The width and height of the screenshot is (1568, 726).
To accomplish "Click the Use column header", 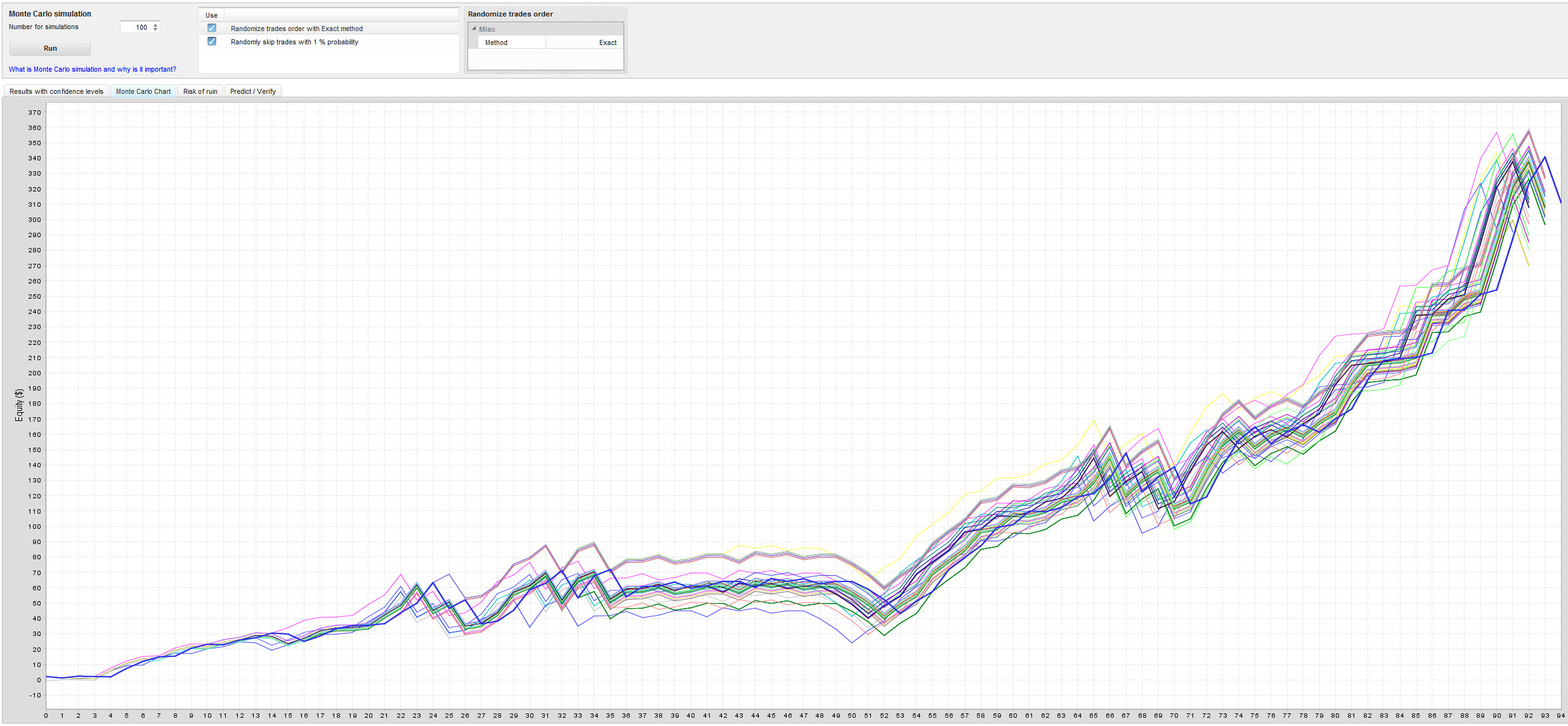I will (211, 15).
